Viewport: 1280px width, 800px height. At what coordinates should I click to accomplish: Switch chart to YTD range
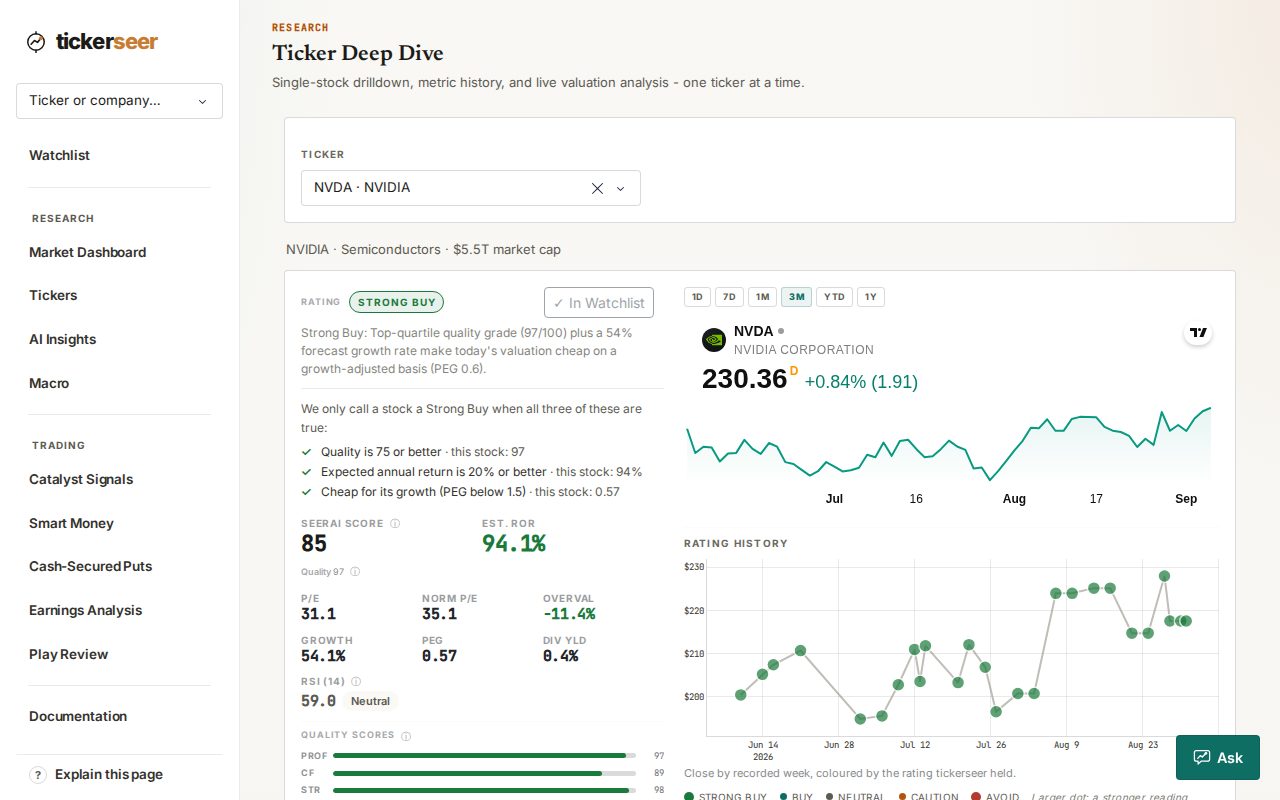click(x=834, y=297)
